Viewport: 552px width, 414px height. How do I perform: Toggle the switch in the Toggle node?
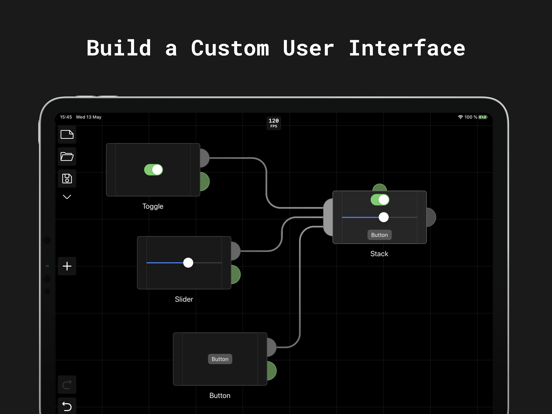tap(153, 170)
